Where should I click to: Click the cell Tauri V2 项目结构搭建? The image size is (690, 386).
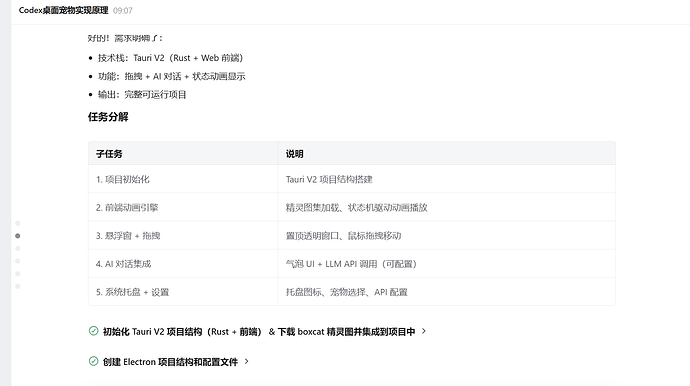(x=447, y=179)
